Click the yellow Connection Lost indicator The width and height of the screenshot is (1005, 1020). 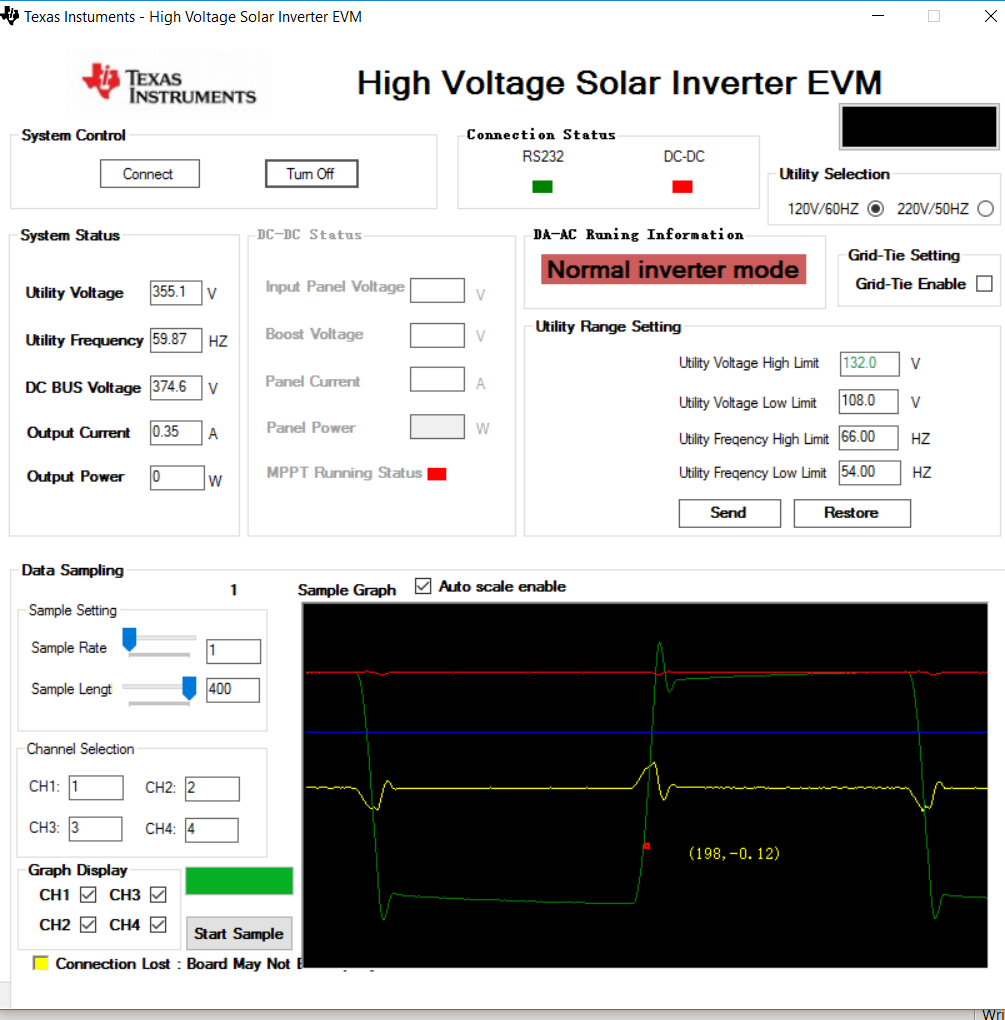click(x=40, y=963)
